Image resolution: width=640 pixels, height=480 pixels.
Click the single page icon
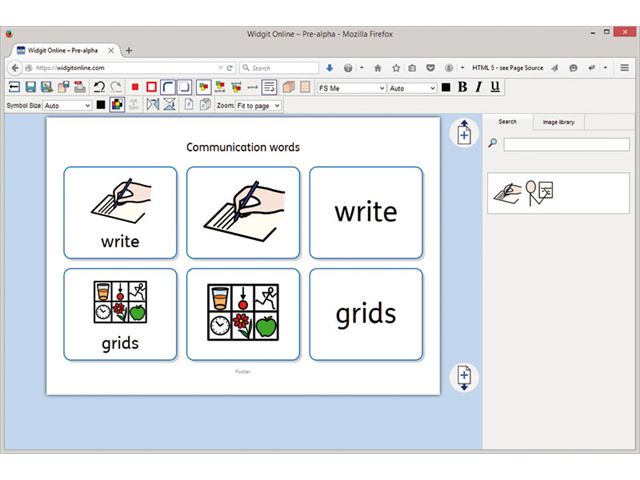coord(189,105)
